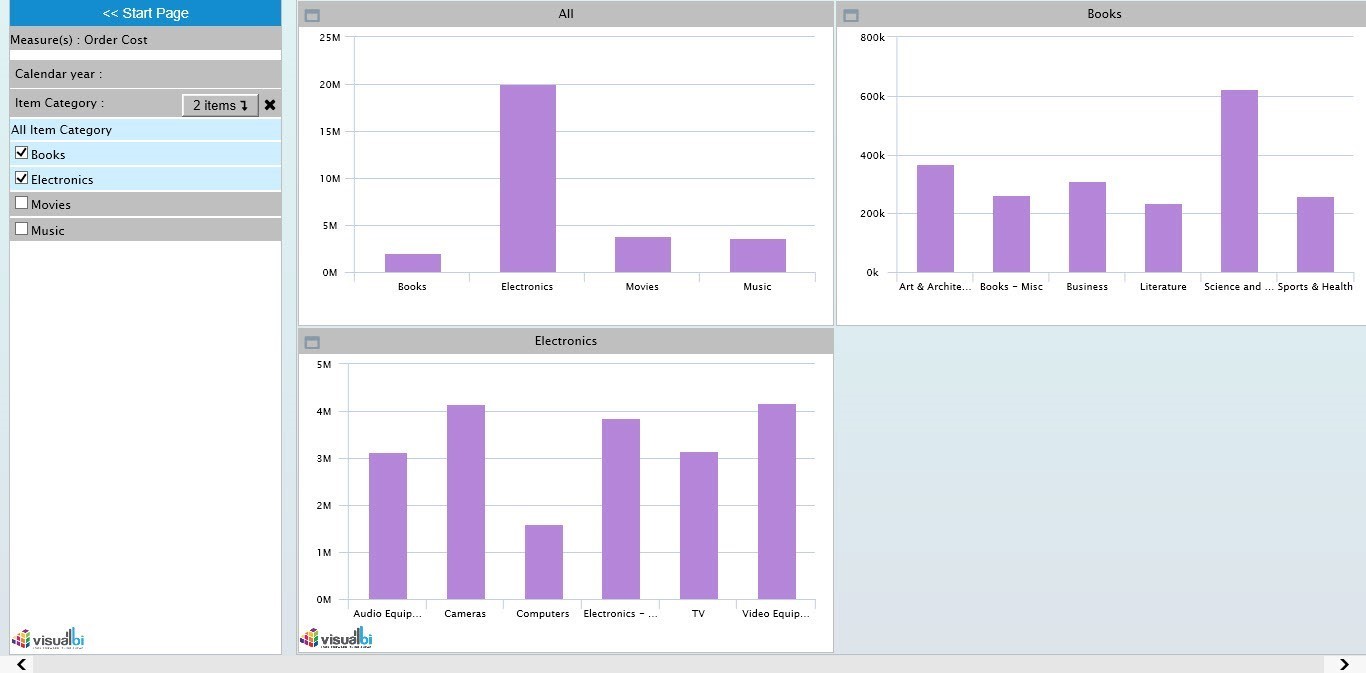Select the Cameras bar in Electronics chart

465,501
